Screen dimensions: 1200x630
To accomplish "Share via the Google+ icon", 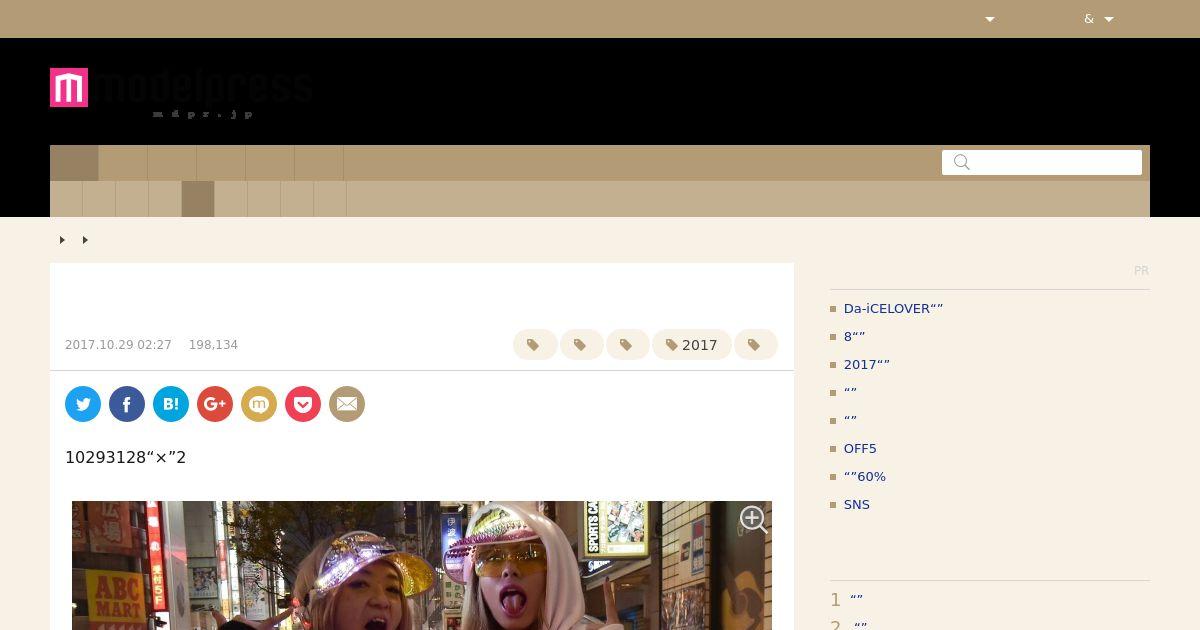I will [215, 404].
